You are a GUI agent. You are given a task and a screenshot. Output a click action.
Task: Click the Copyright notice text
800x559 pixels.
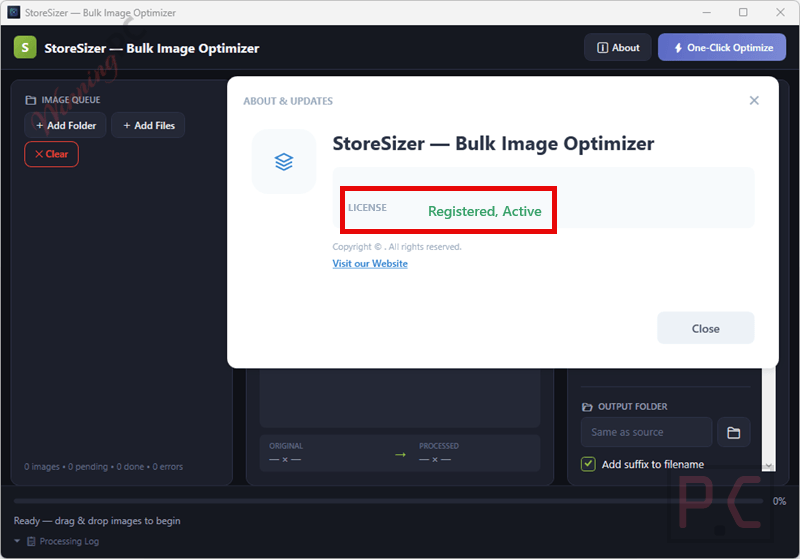397,247
